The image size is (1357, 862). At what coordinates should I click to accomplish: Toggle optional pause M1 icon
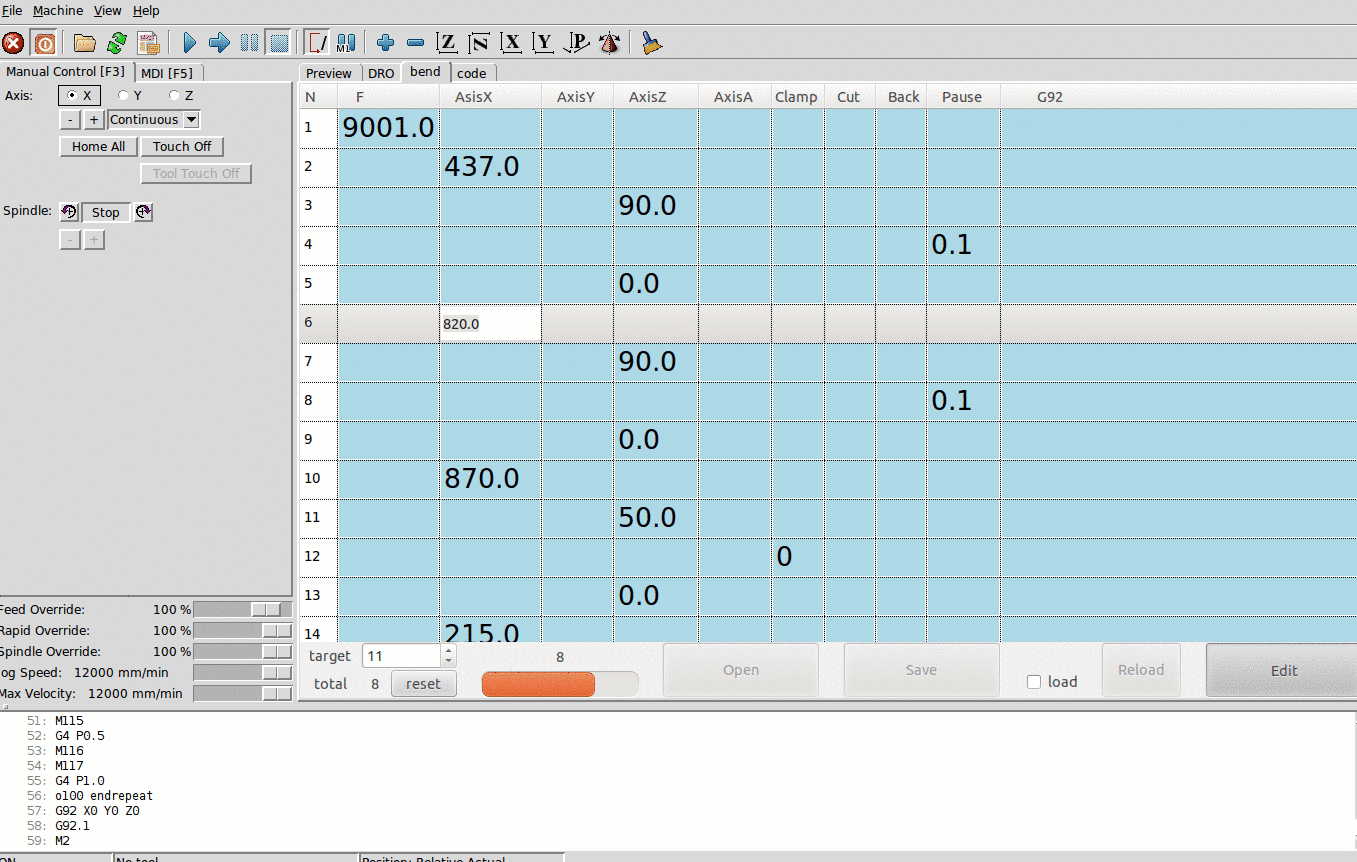click(346, 43)
